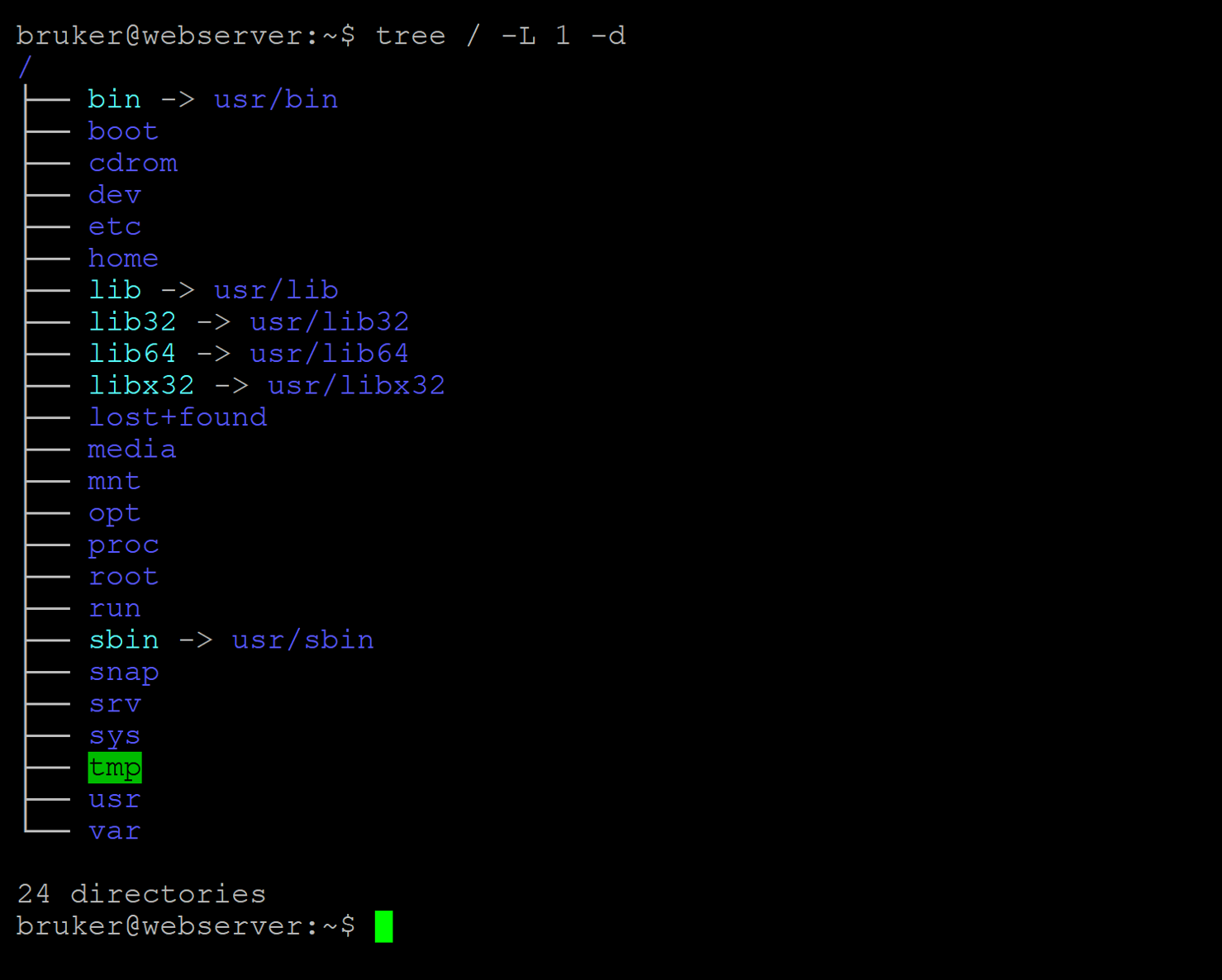
Task: Click the lost+found directory entry
Action: click(x=178, y=417)
